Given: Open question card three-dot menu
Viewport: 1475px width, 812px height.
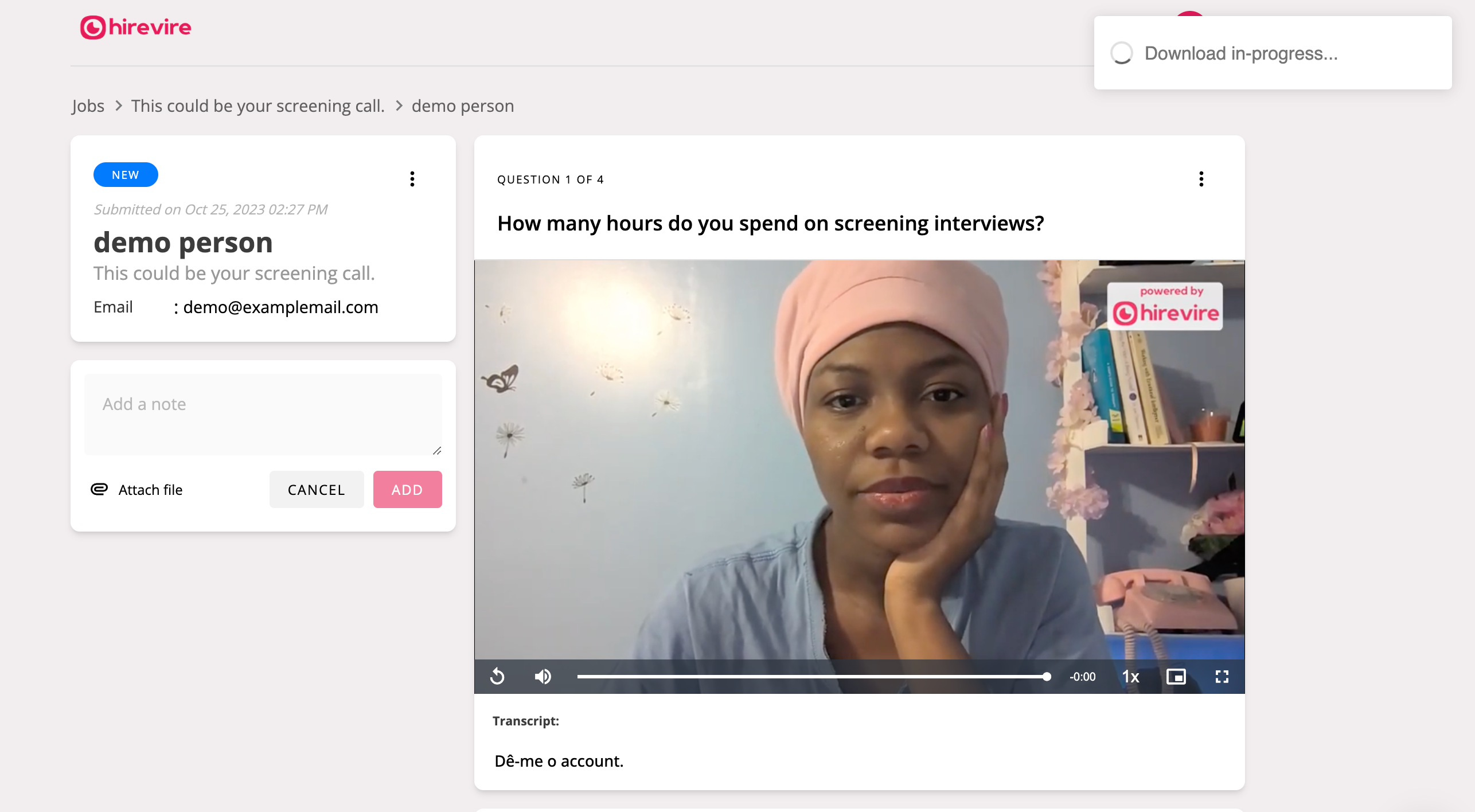Looking at the screenshot, I should pos(1201,179).
